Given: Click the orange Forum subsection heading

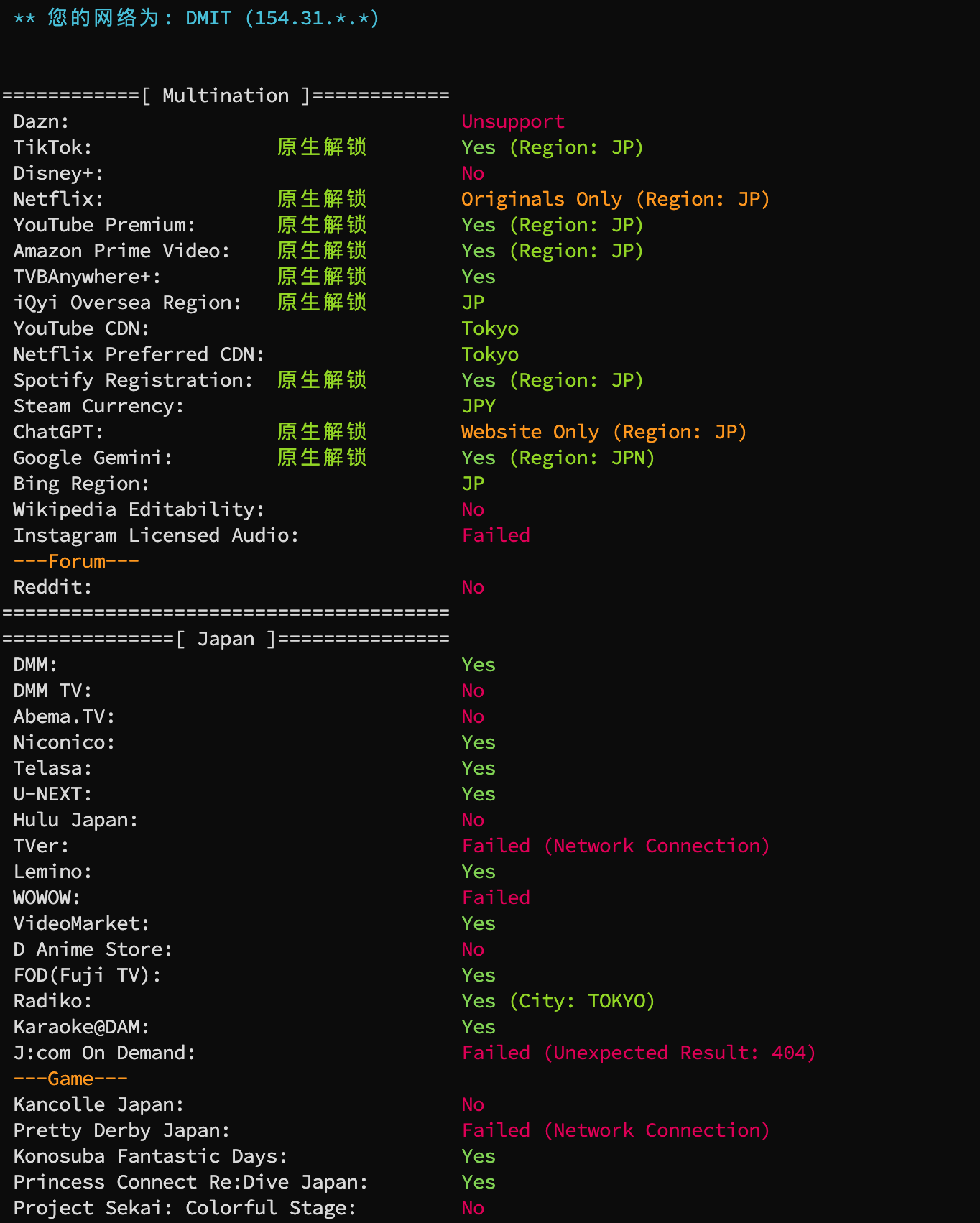Looking at the screenshot, I should [76, 561].
